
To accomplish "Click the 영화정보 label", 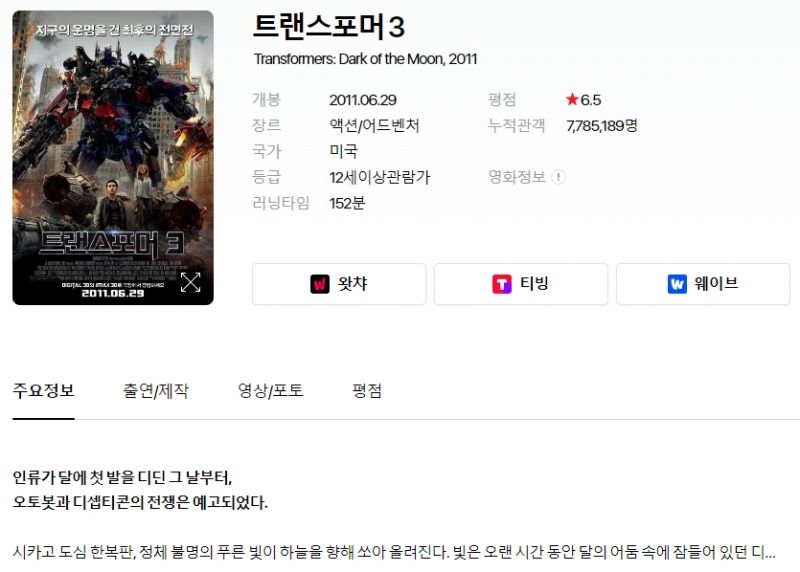I will pos(517,177).
